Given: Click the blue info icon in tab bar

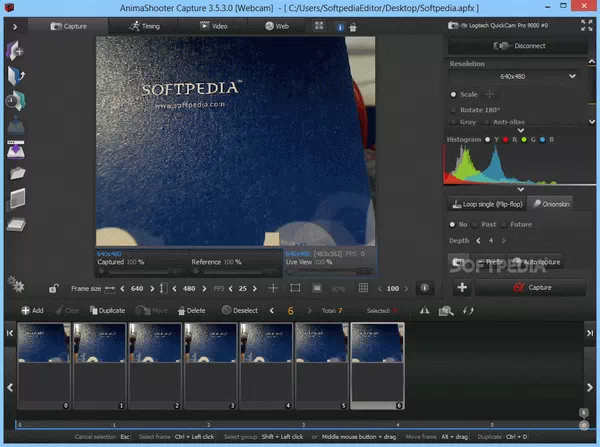Looking at the screenshot, I should [x=339, y=26].
